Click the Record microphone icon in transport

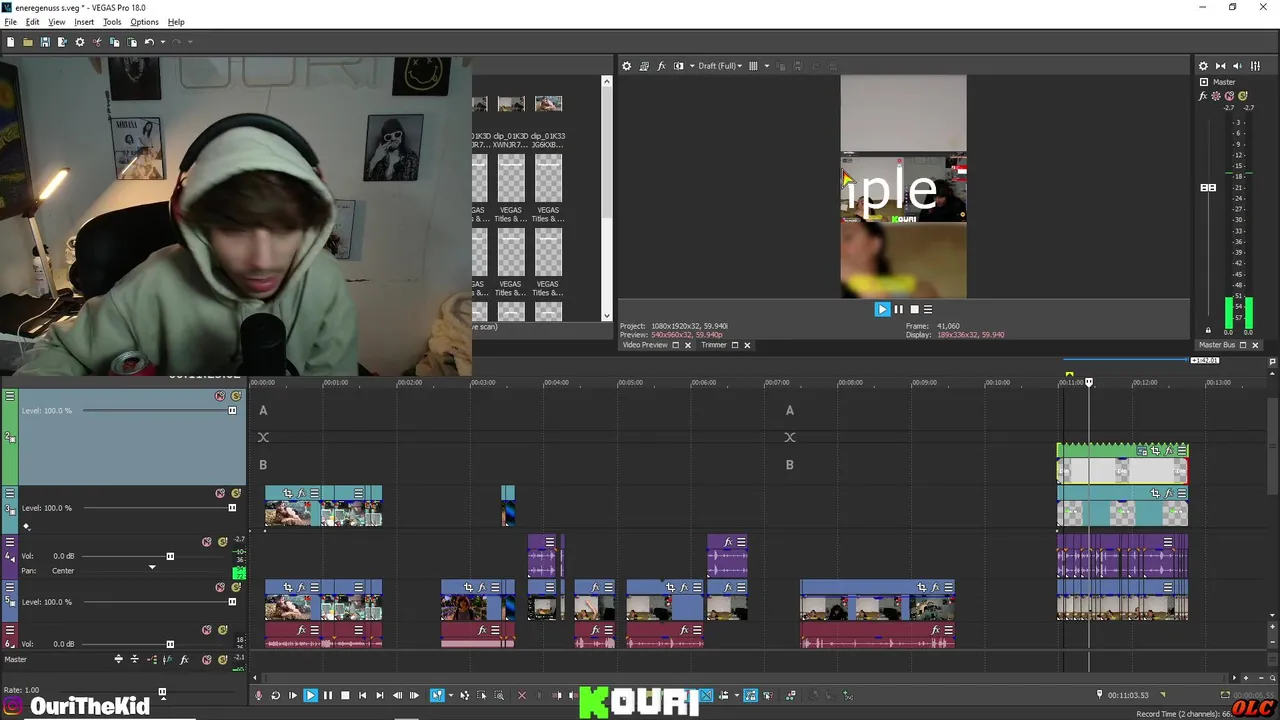coord(259,695)
